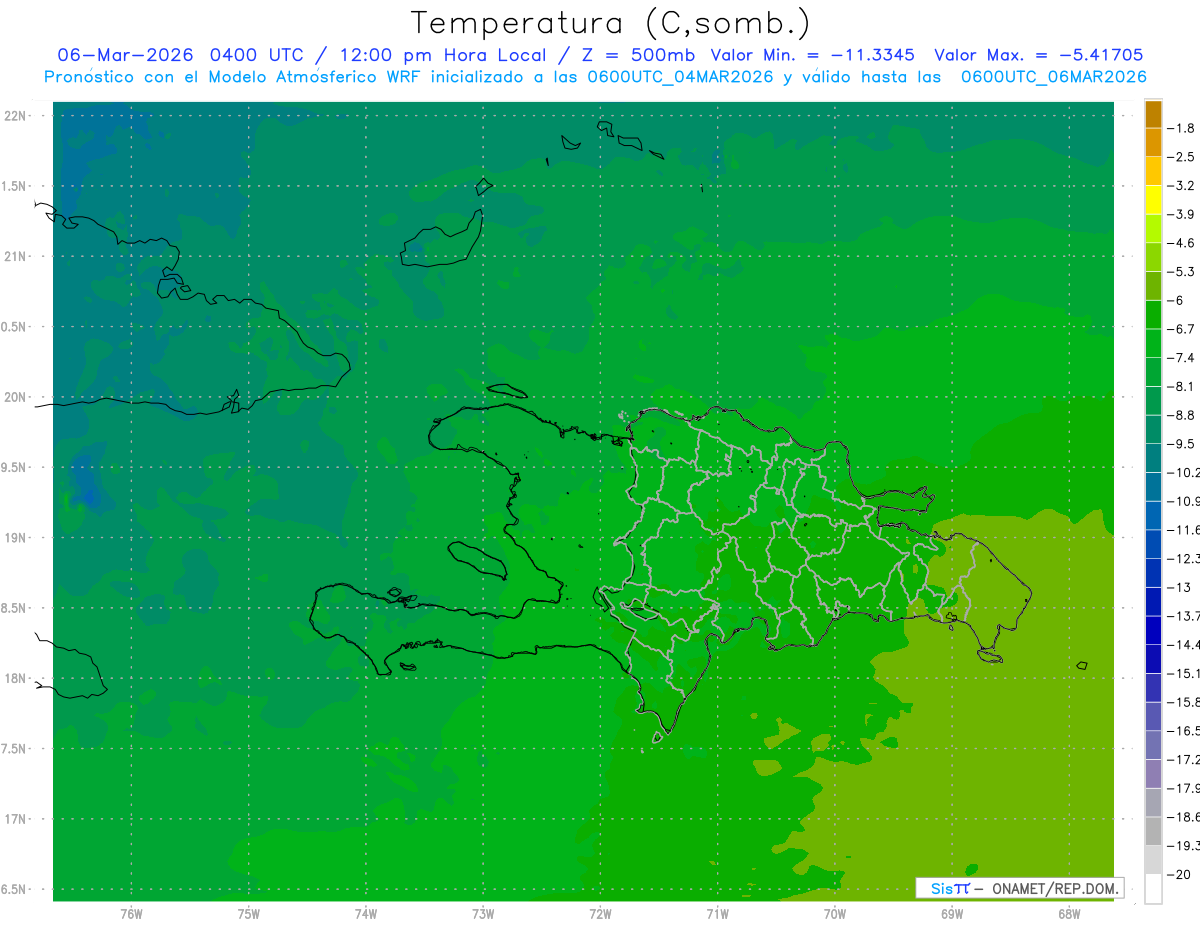This screenshot has height=927, width=1200.
Task: Click the '-4.6' color scale value
Action: pyautogui.click(x=1182, y=243)
